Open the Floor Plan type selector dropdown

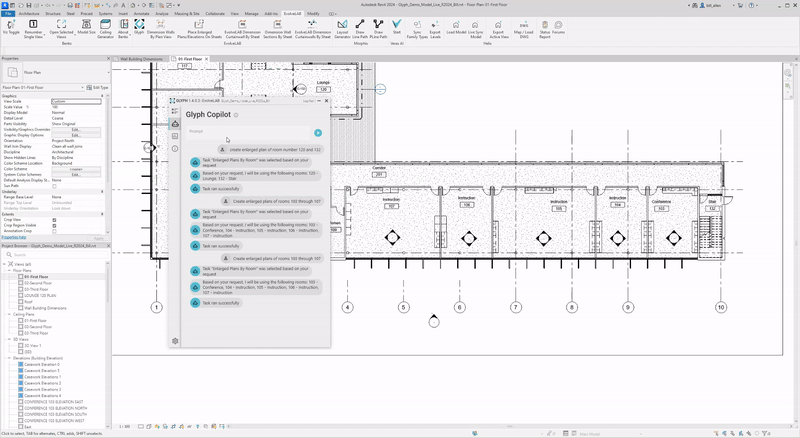click(x=60, y=74)
